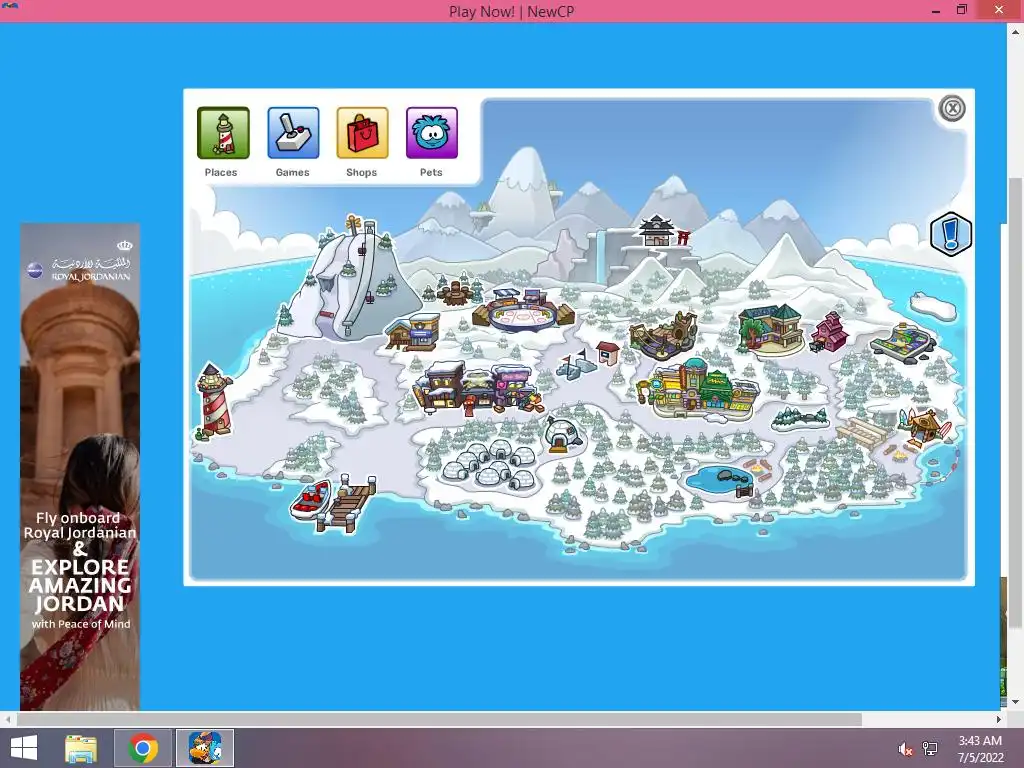Go to the igloo village cluster
Image resolution: width=1024 pixels, height=768 pixels.
(488, 466)
